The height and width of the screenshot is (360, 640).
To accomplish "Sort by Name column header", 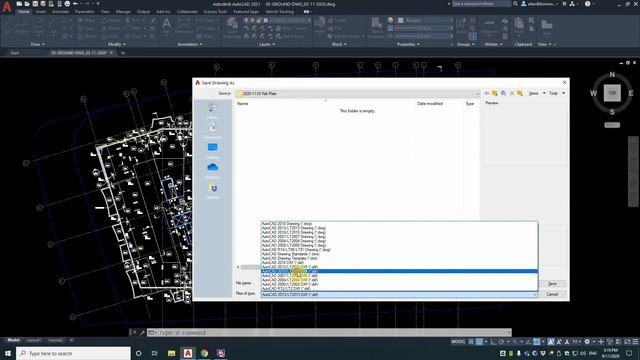I will [x=242, y=104].
